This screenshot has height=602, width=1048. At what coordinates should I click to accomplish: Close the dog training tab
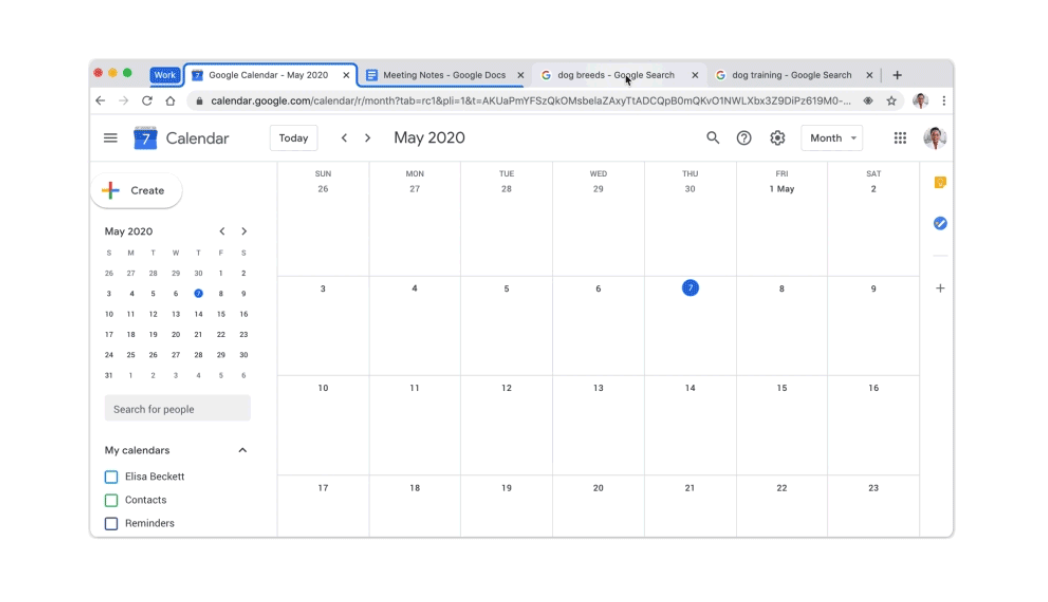pyautogui.click(x=870, y=75)
